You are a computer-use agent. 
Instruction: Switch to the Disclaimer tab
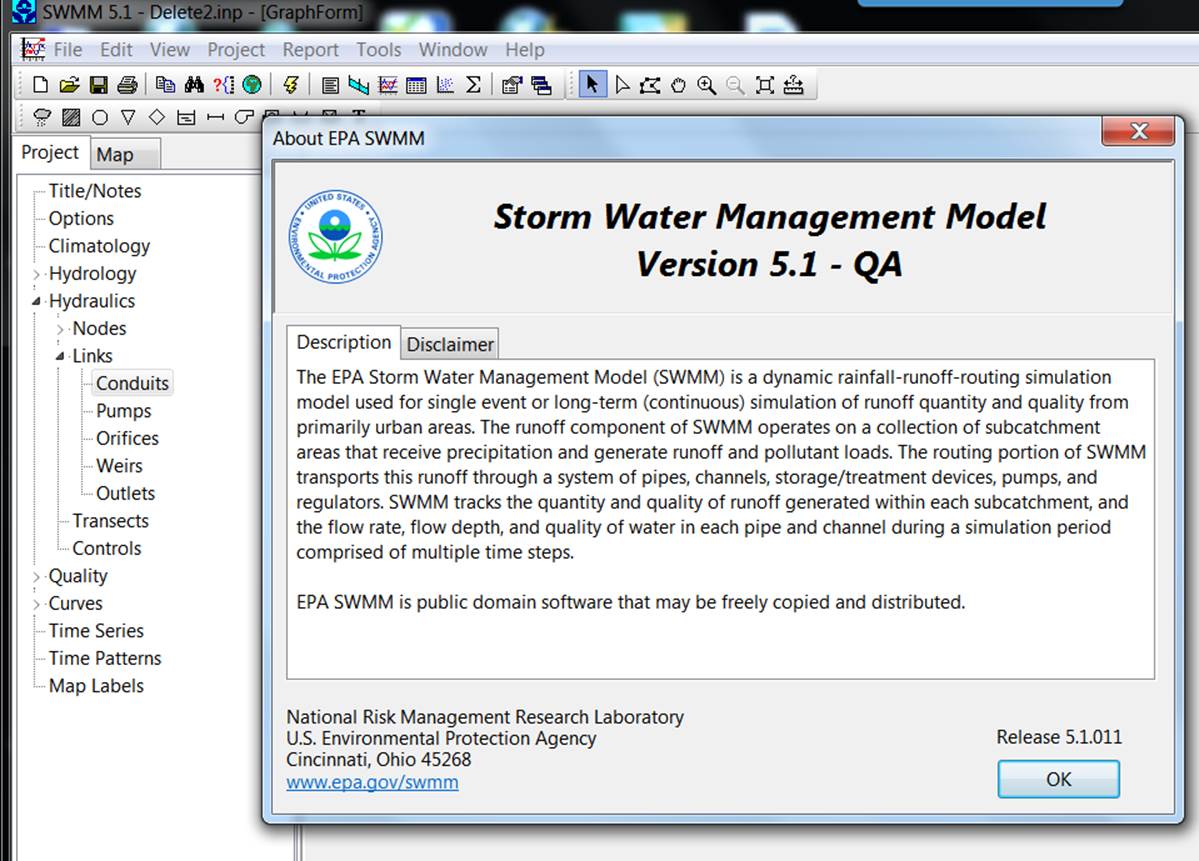449,344
